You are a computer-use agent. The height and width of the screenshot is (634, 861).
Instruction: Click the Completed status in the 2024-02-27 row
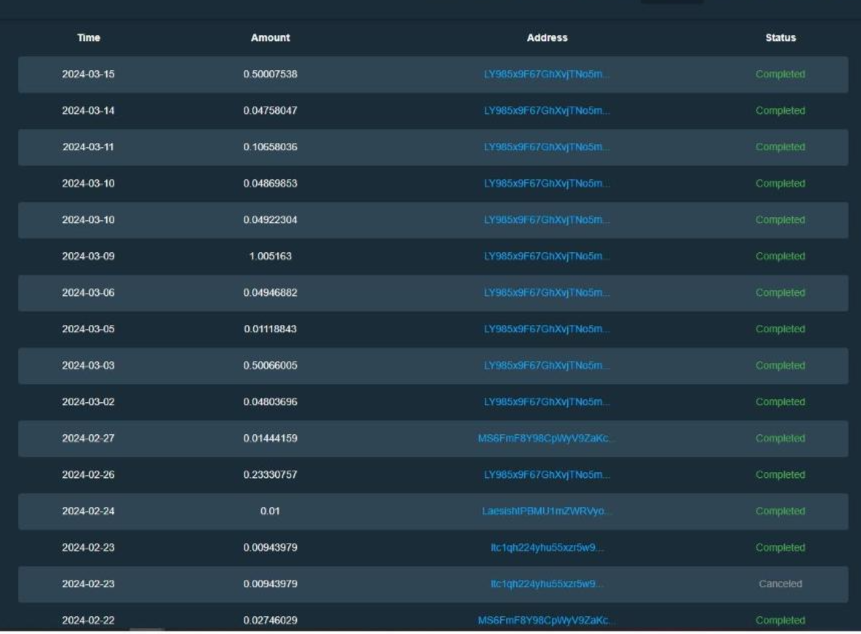(780, 438)
